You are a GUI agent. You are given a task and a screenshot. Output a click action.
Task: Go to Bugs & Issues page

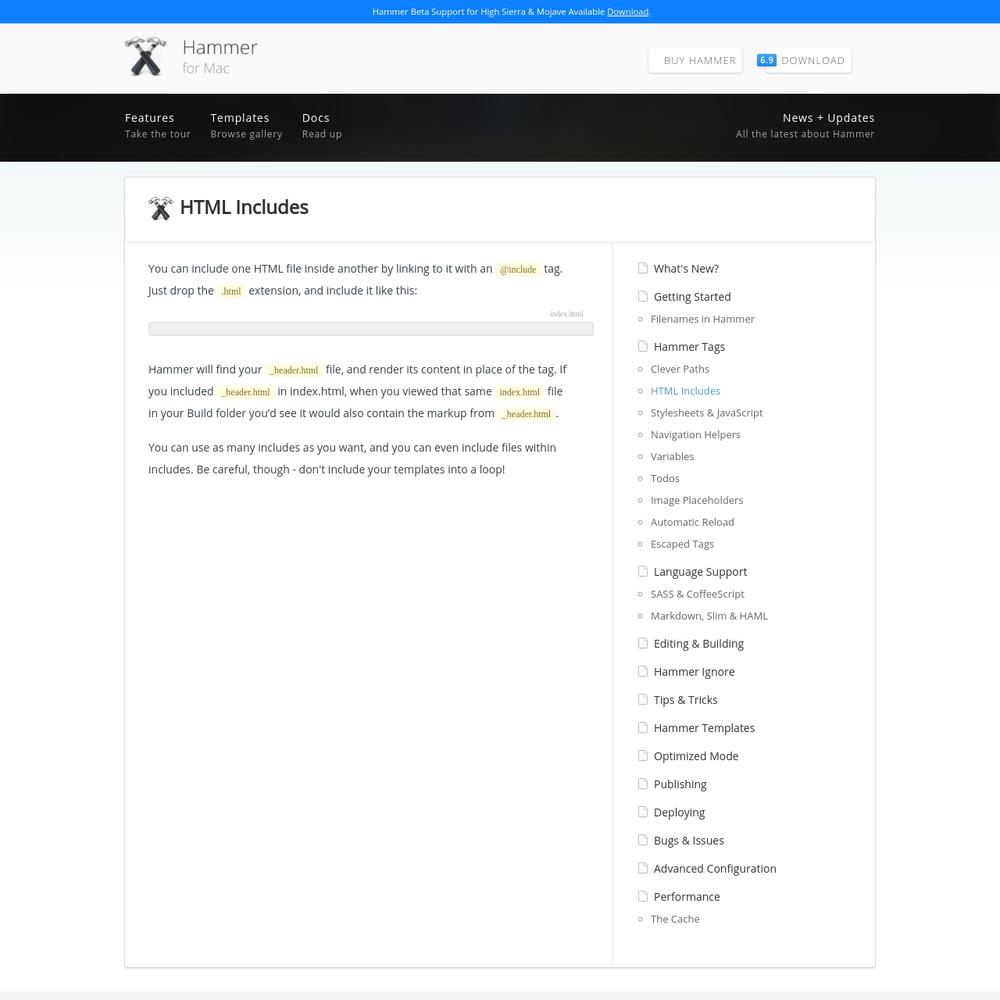click(x=689, y=840)
